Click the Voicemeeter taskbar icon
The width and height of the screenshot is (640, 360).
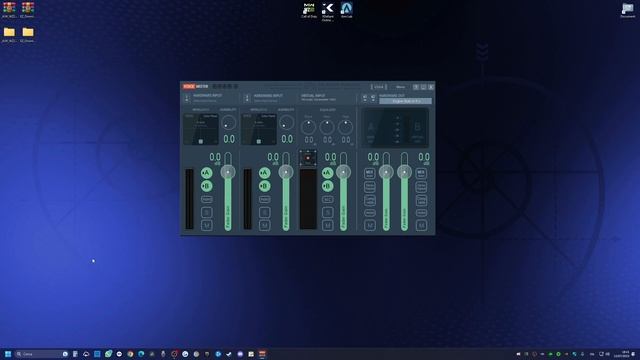click(262, 354)
